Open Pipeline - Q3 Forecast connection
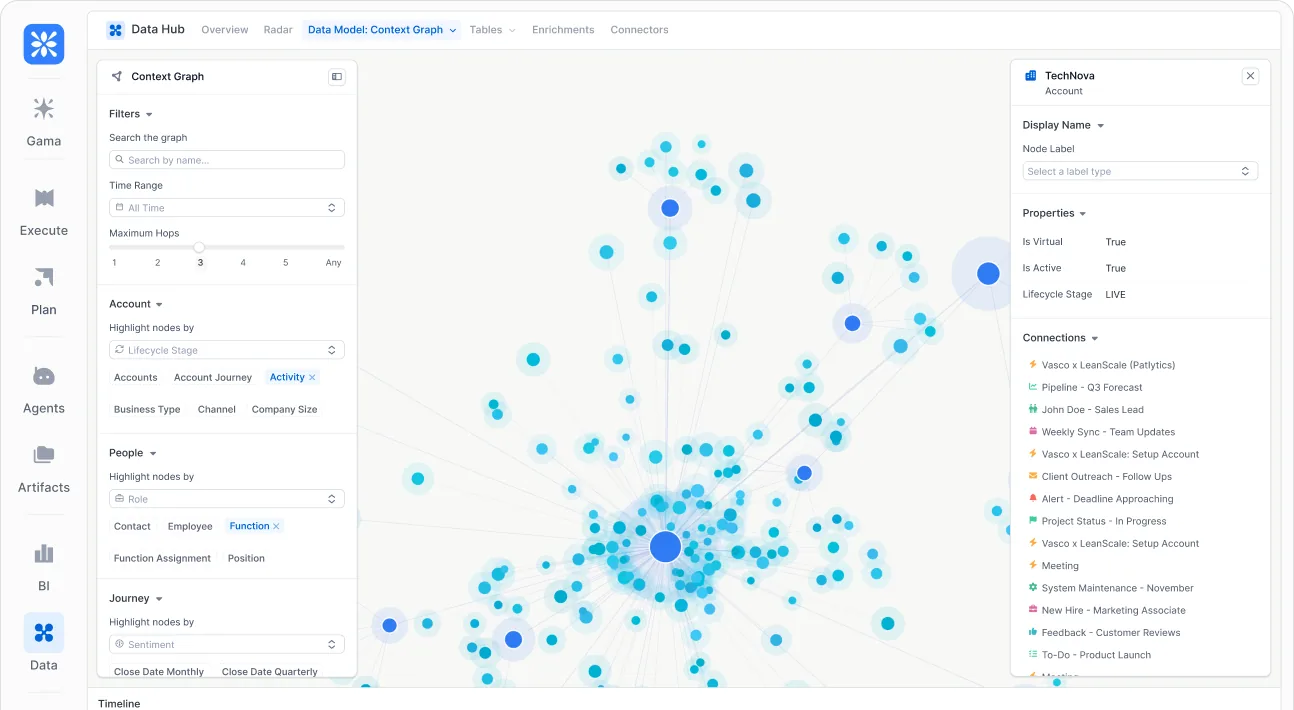 point(1092,387)
